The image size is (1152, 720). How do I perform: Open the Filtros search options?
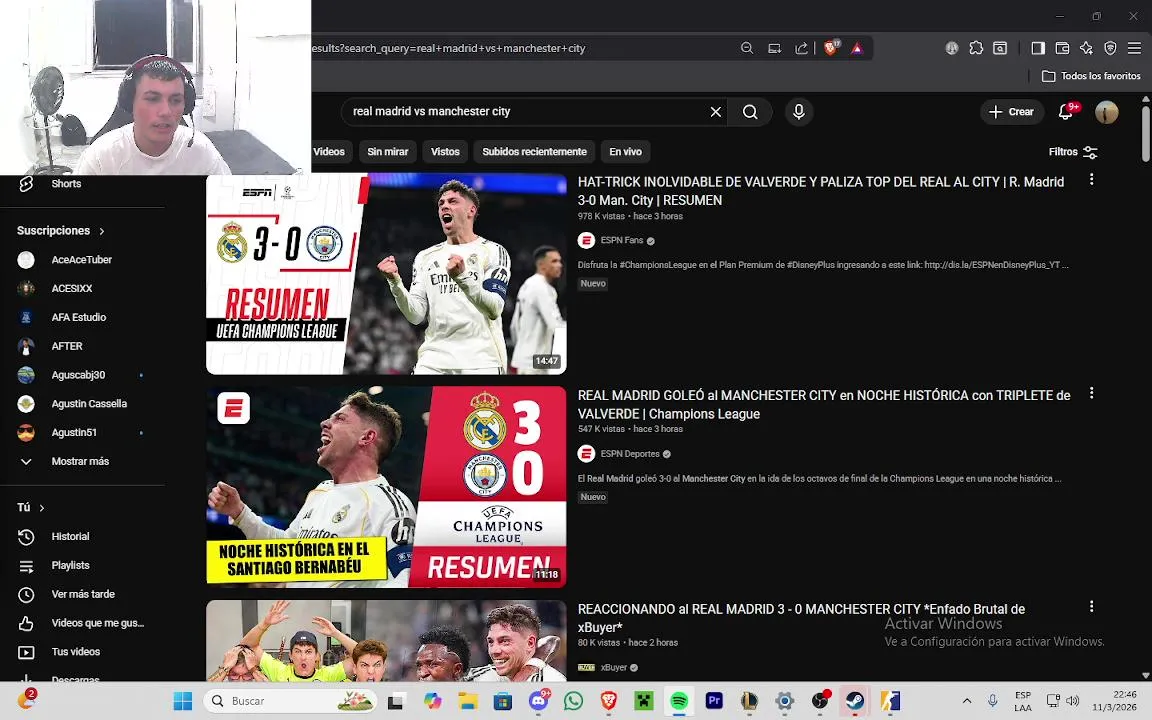1073,152
